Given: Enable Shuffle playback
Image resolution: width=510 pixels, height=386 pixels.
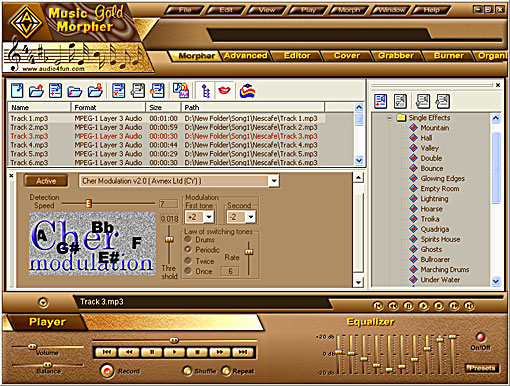Looking at the screenshot, I should 187,371.
